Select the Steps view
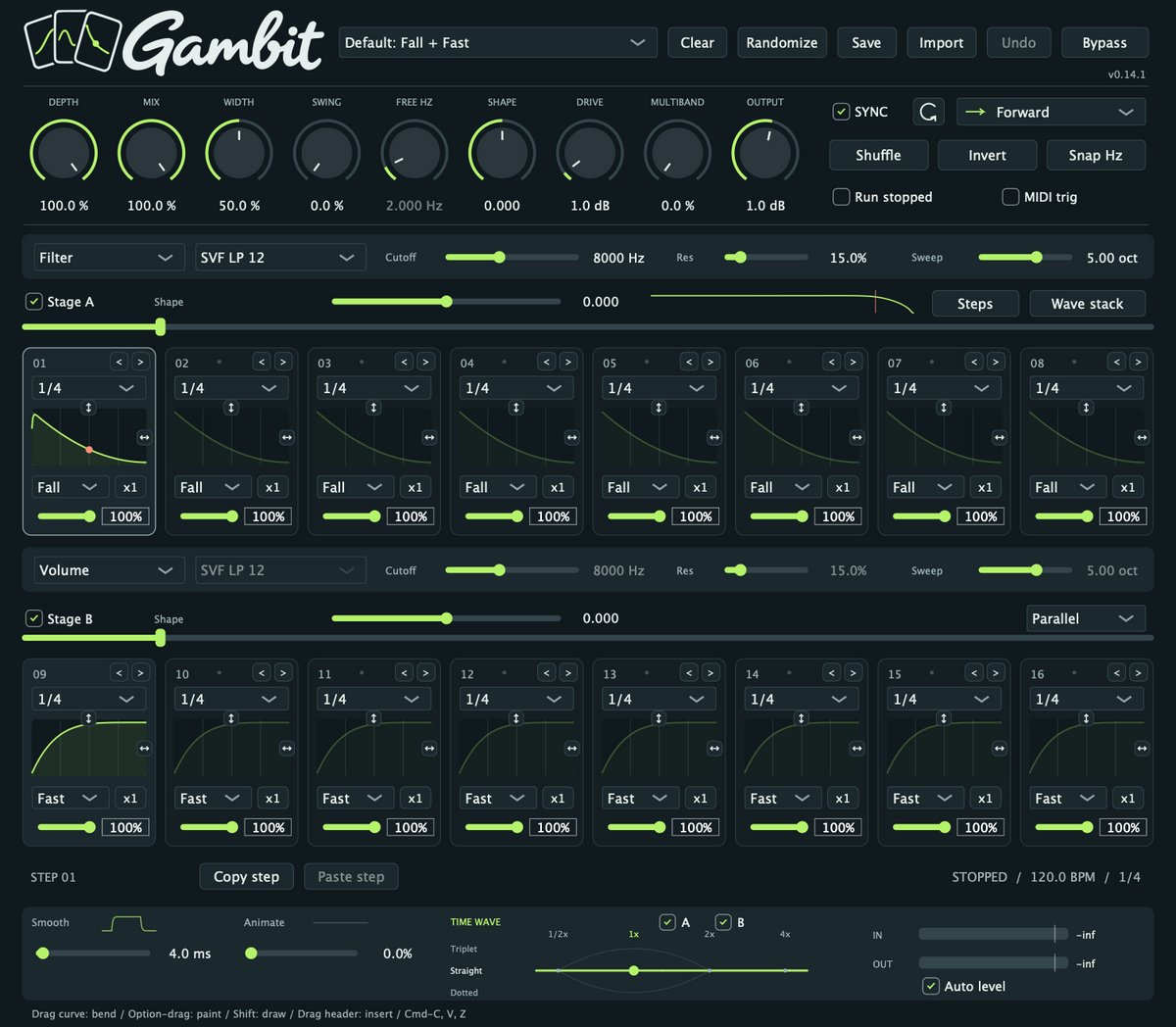This screenshot has width=1176, height=1027. click(x=975, y=304)
